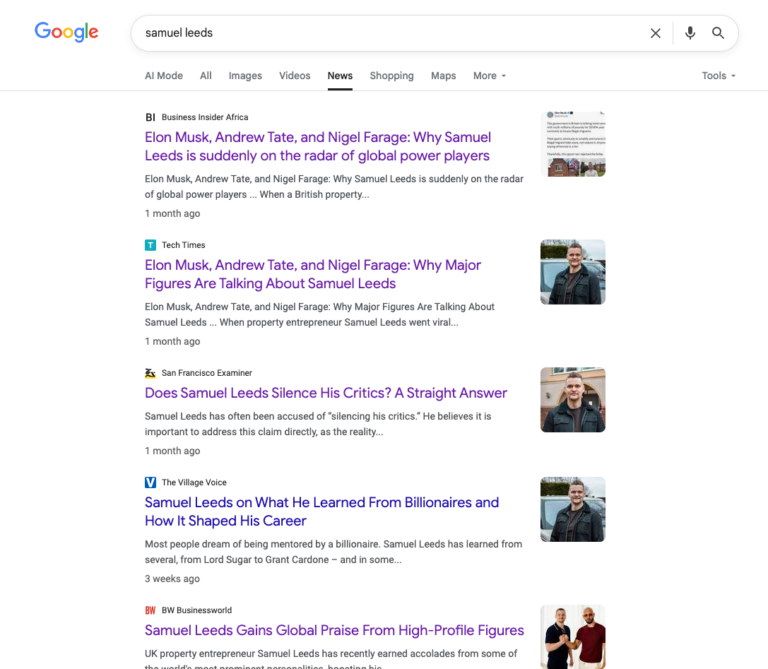Click the Business Insider Africa source icon
The image size is (768, 669).
(x=150, y=117)
